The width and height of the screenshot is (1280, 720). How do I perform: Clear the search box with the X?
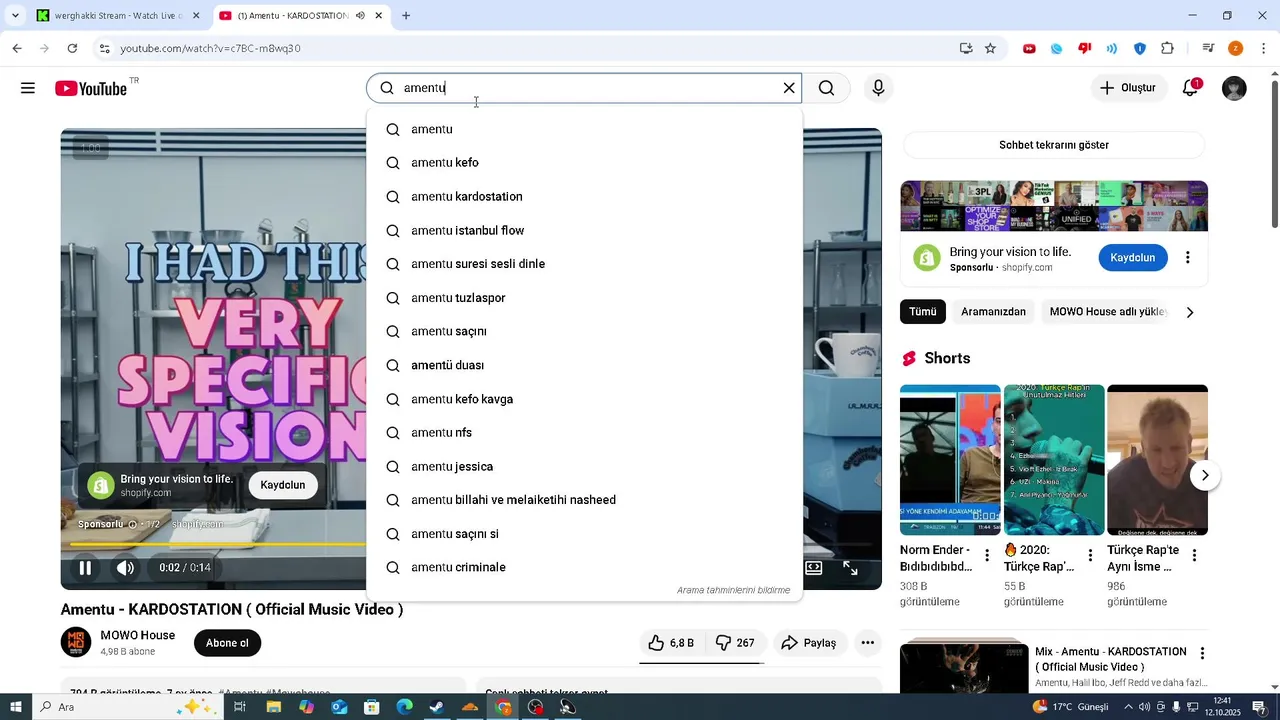(789, 88)
